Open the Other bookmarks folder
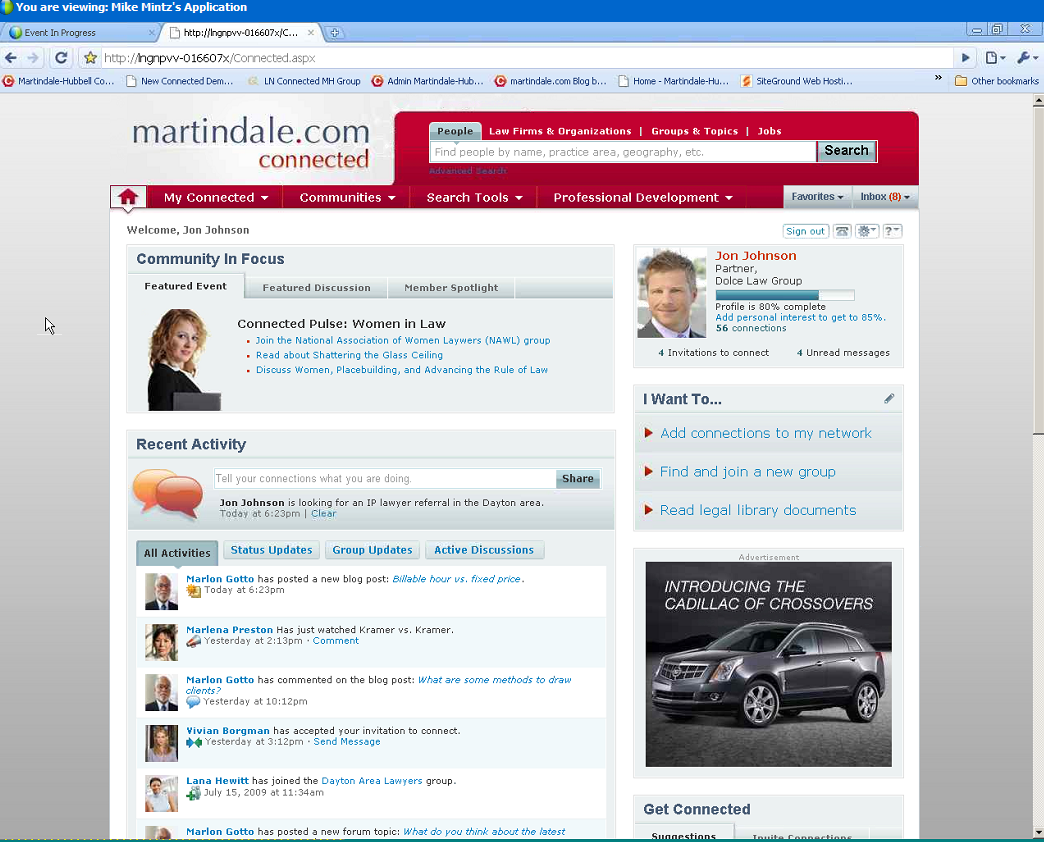This screenshot has width=1044, height=842. (996, 81)
